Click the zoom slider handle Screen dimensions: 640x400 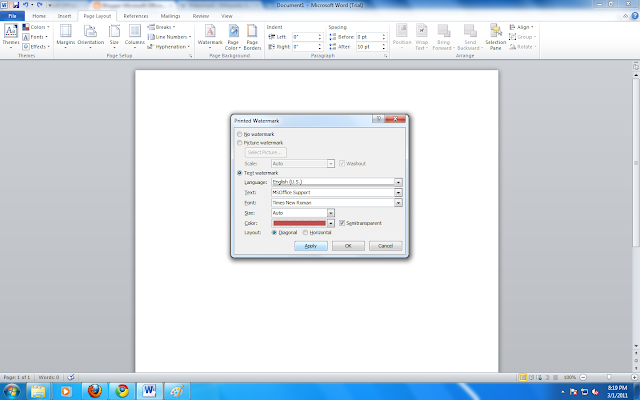[x=609, y=377]
